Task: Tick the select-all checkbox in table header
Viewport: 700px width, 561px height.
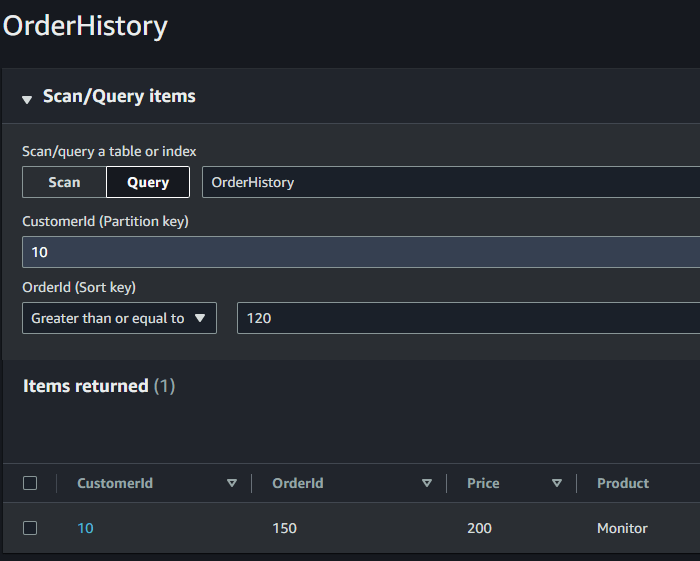Action: pos(30,483)
